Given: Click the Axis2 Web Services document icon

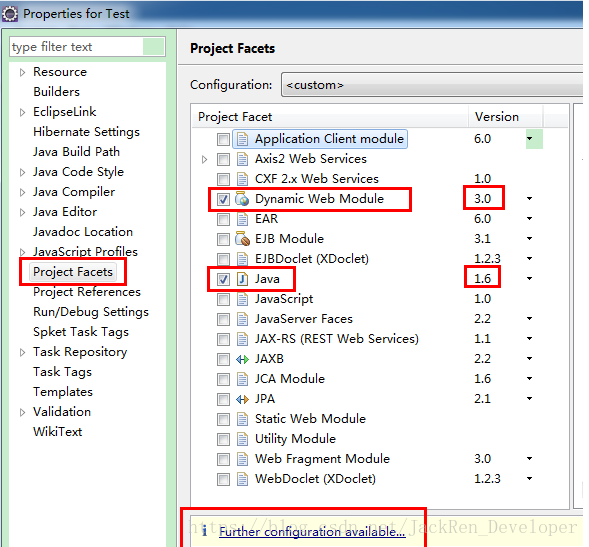Looking at the screenshot, I should [x=242, y=159].
